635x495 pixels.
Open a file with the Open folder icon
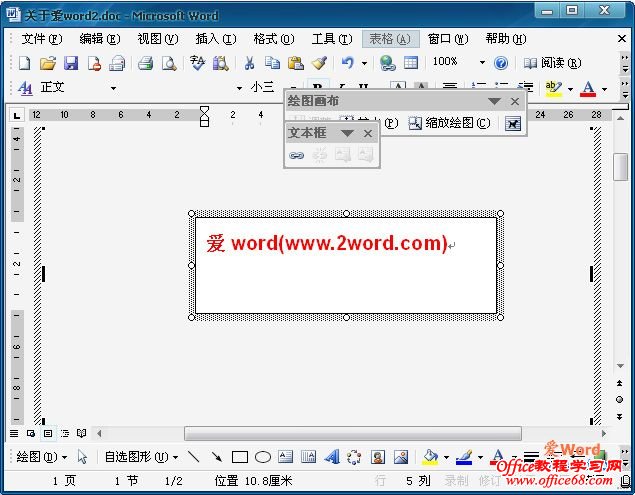coord(48,63)
